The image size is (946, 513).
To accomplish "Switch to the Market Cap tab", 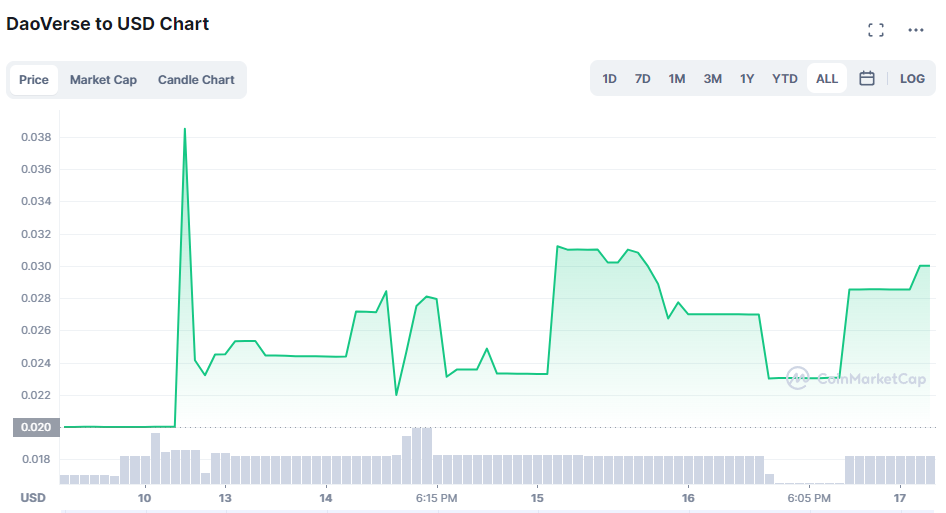I will (103, 80).
